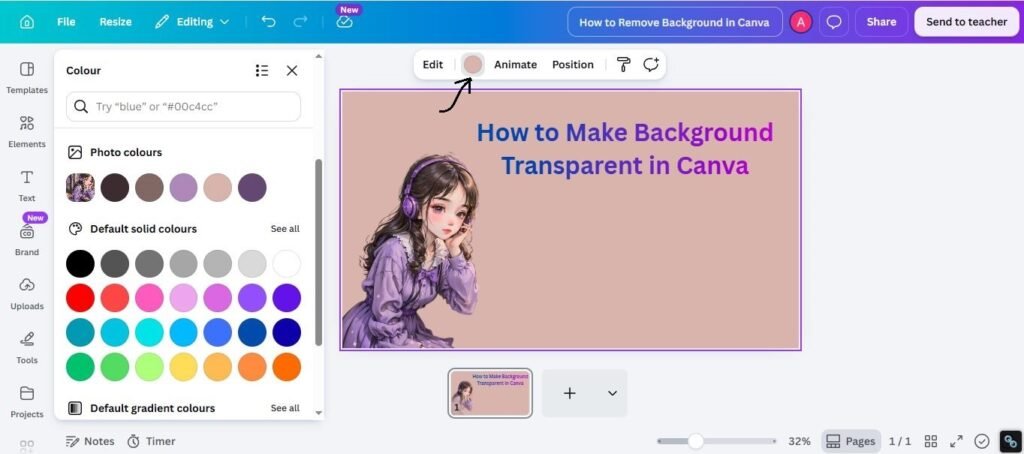
Task: Pick the dark purple photo colour
Action: click(x=252, y=187)
